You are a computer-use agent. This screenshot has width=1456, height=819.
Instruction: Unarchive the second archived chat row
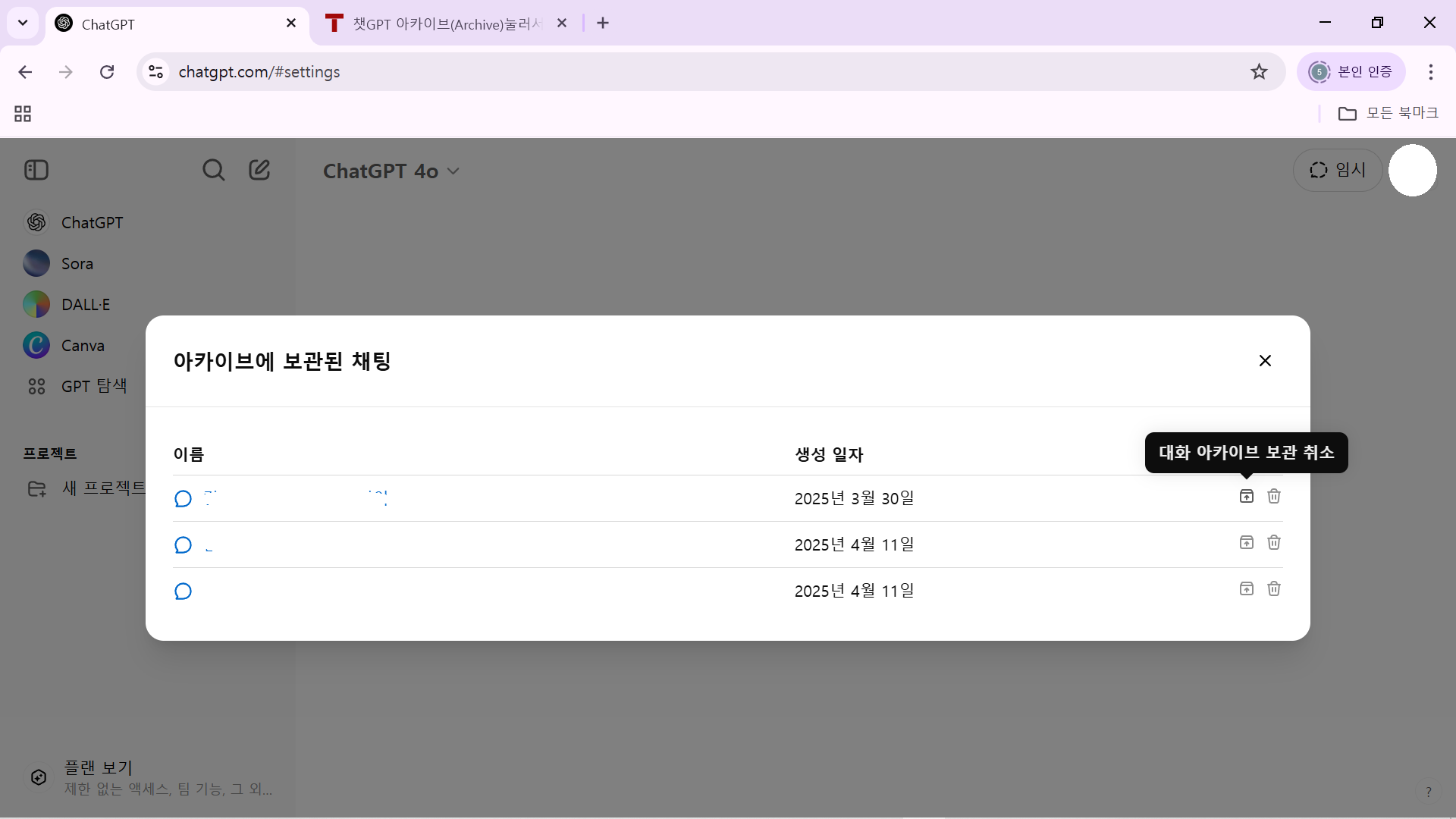click(x=1246, y=543)
